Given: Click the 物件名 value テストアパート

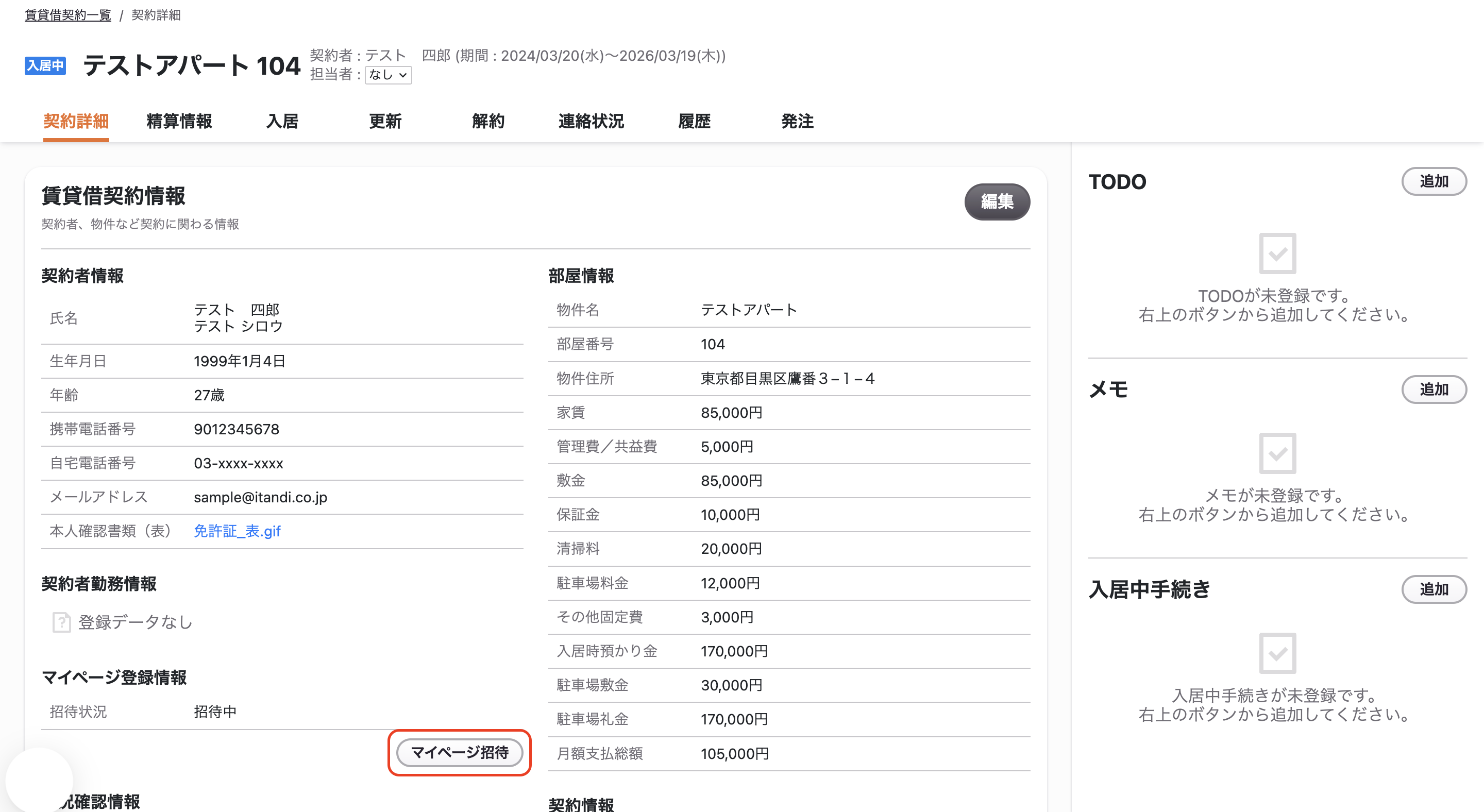Looking at the screenshot, I should click(x=749, y=310).
